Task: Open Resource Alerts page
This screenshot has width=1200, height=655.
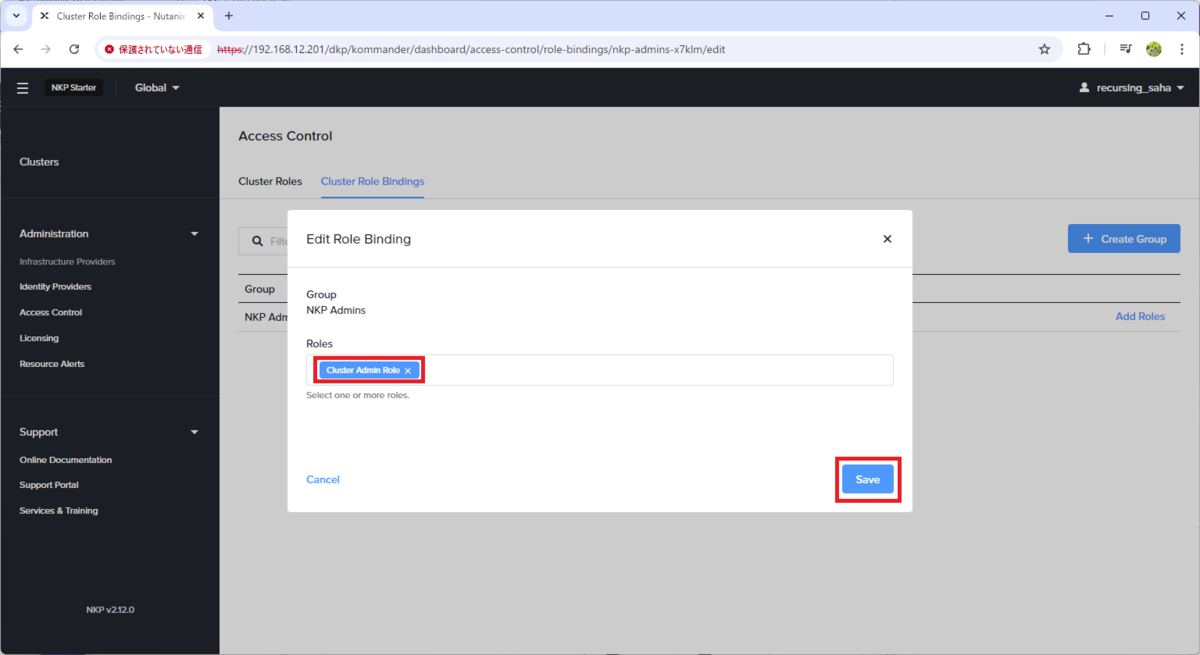Action: 52,364
